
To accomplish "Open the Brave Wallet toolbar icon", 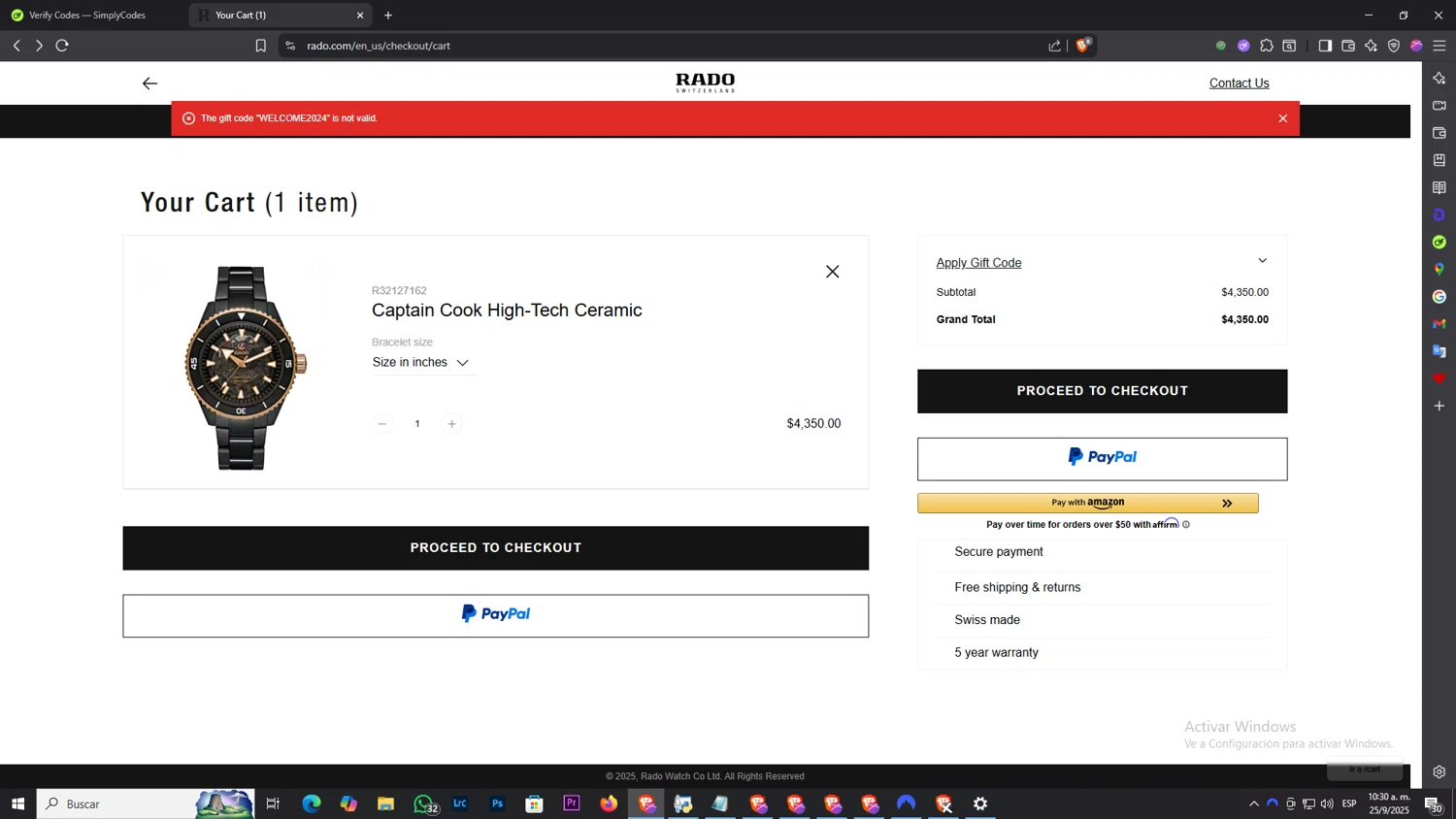I will 1348,46.
